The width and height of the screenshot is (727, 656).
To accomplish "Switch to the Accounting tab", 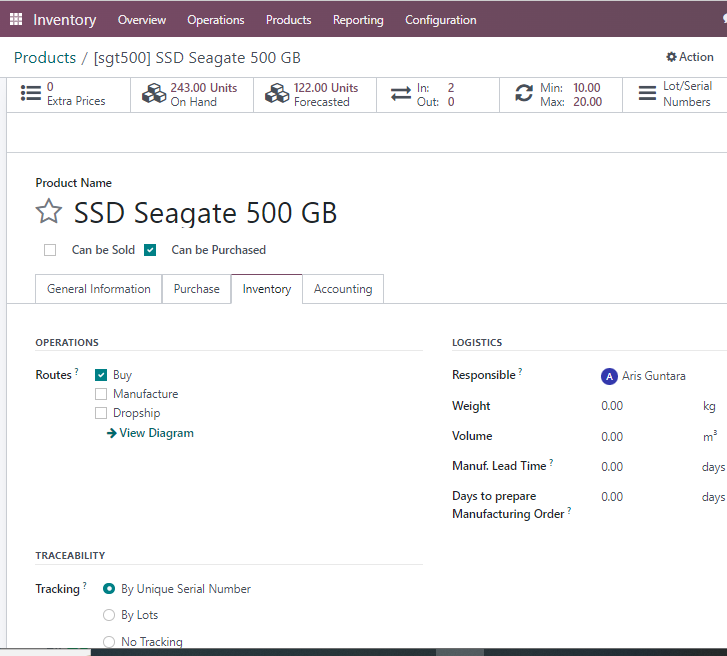I will tap(343, 289).
